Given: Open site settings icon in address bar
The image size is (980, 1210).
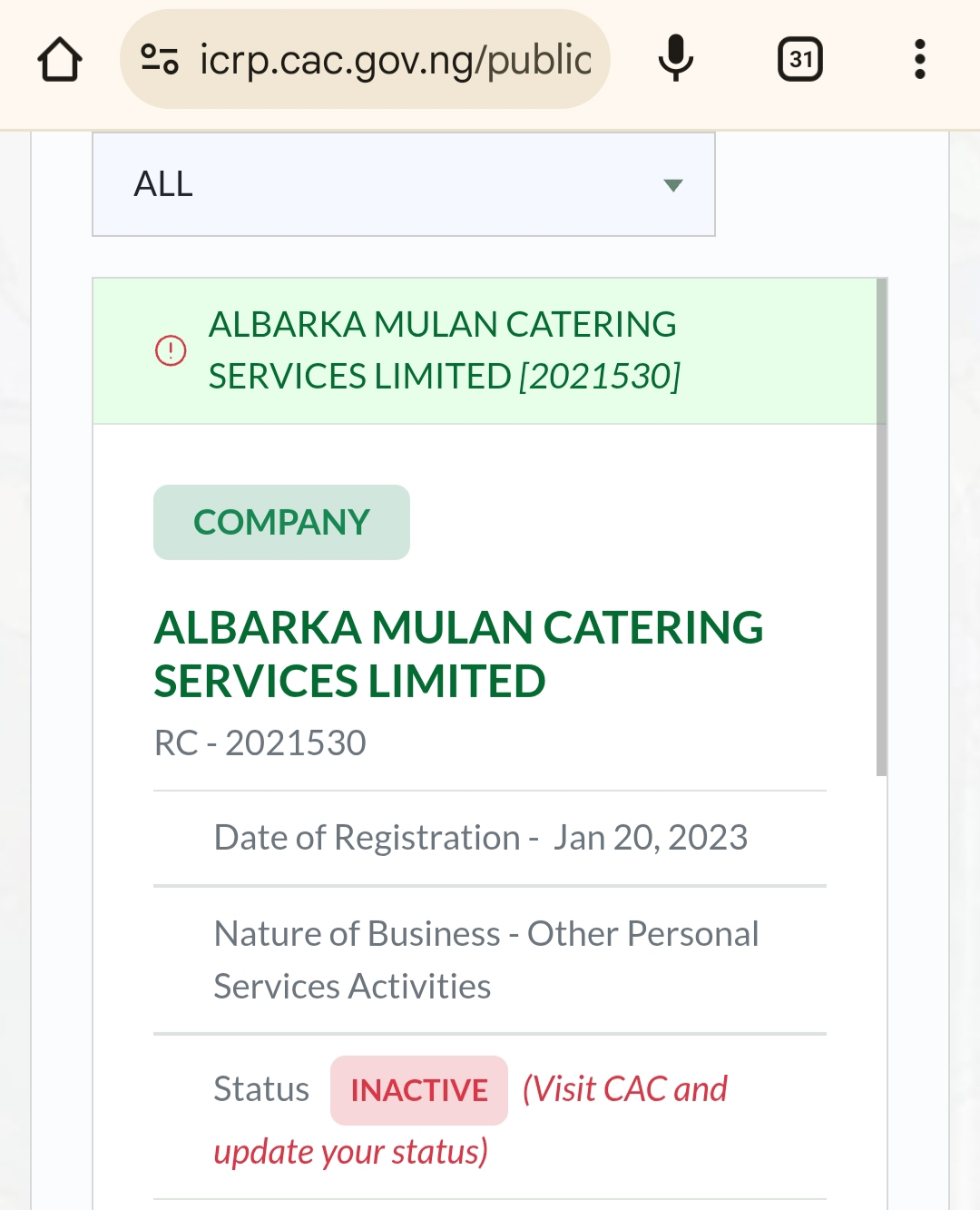Looking at the screenshot, I should [160, 60].
